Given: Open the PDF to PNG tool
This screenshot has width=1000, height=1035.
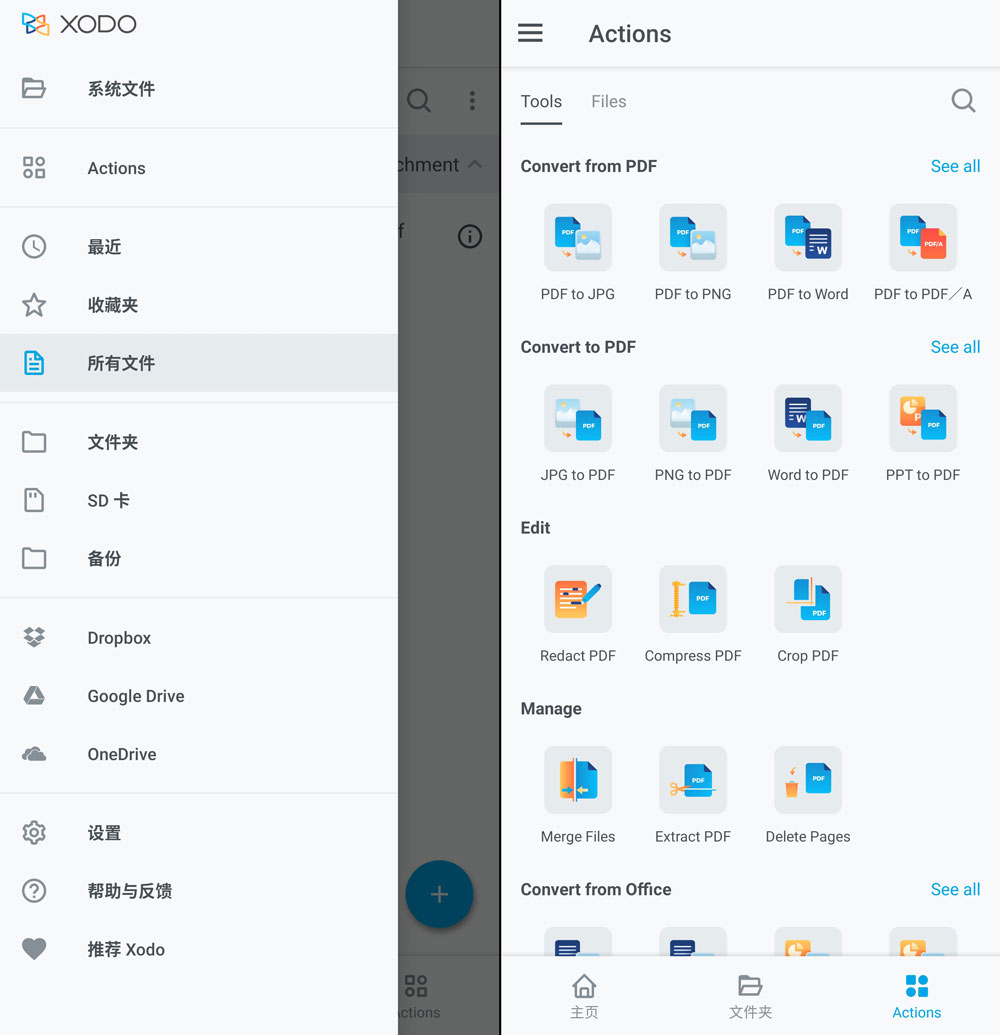Looking at the screenshot, I should 692,253.
